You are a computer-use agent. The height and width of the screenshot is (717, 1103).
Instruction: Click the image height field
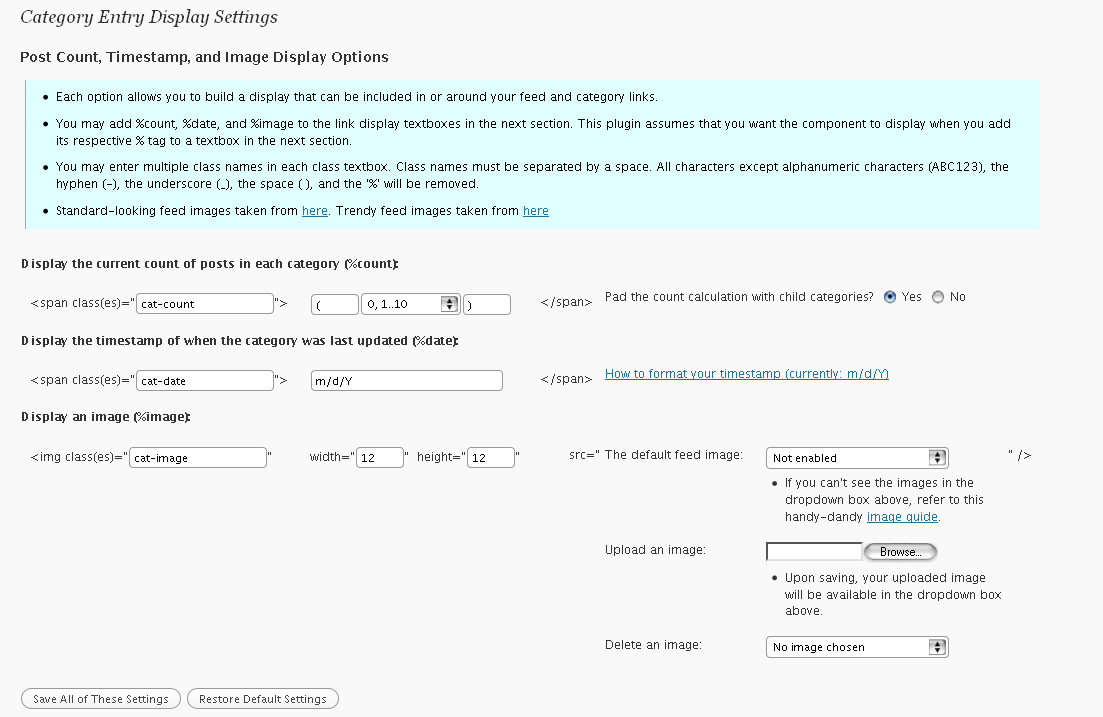(x=491, y=457)
